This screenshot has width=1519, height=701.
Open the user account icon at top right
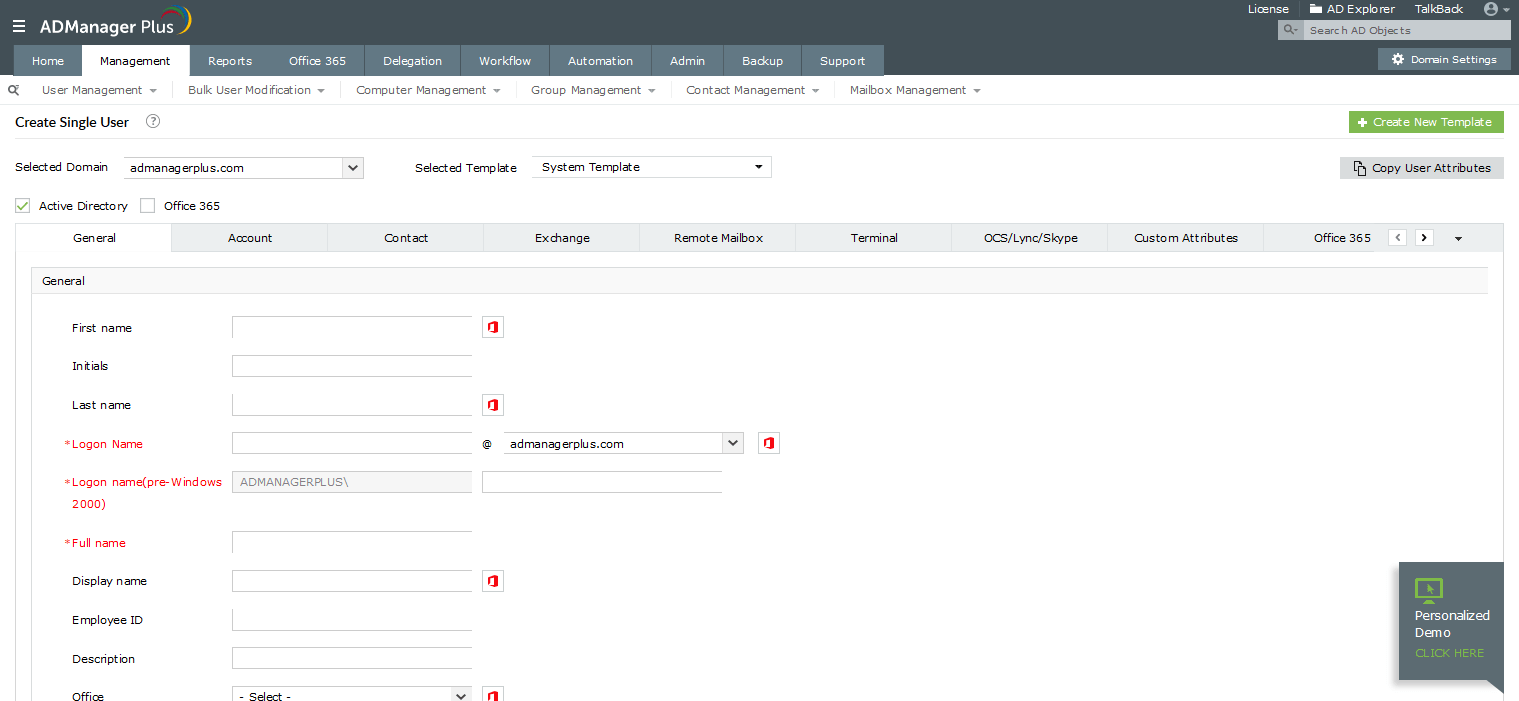point(1493,9)
